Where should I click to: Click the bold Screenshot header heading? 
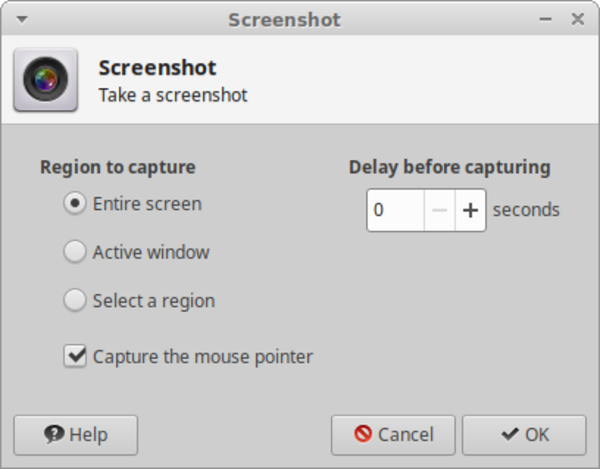[x=157, y=68]
